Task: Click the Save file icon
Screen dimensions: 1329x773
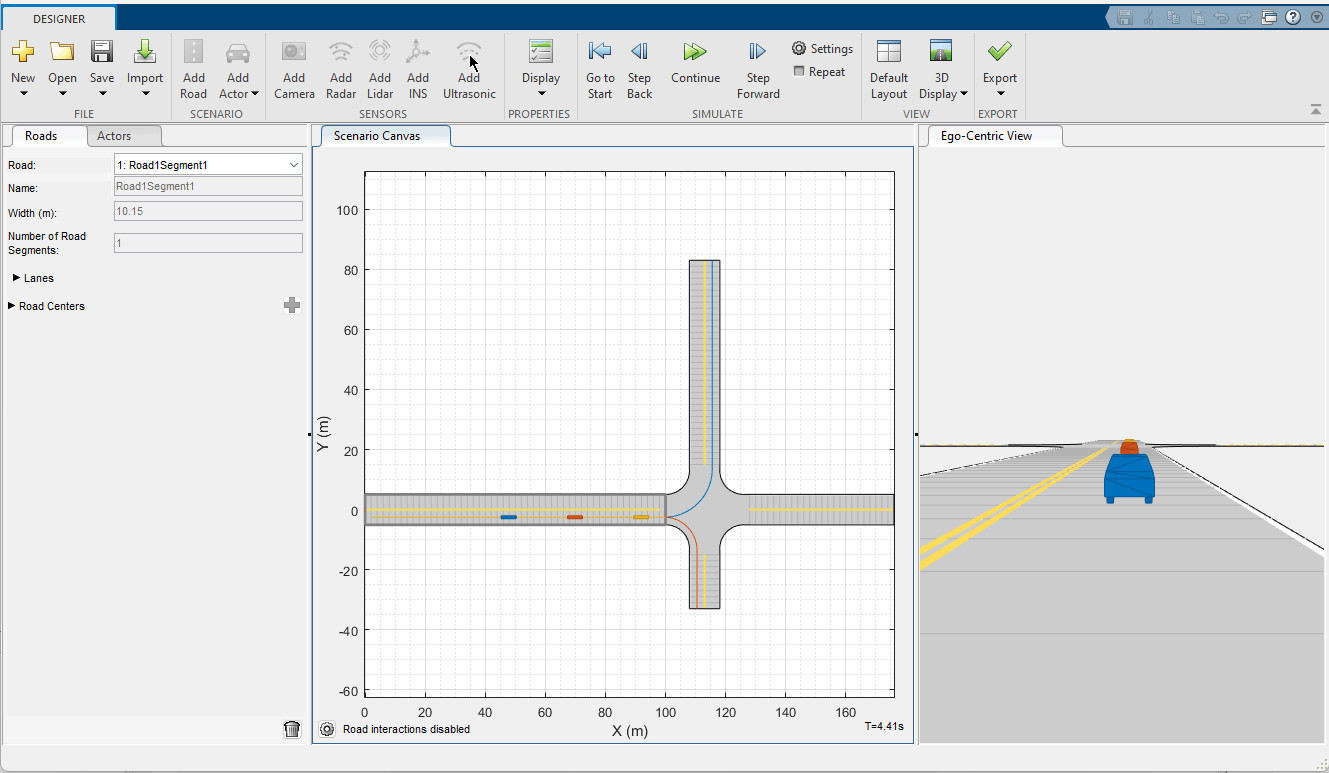Action: (102, 52)
